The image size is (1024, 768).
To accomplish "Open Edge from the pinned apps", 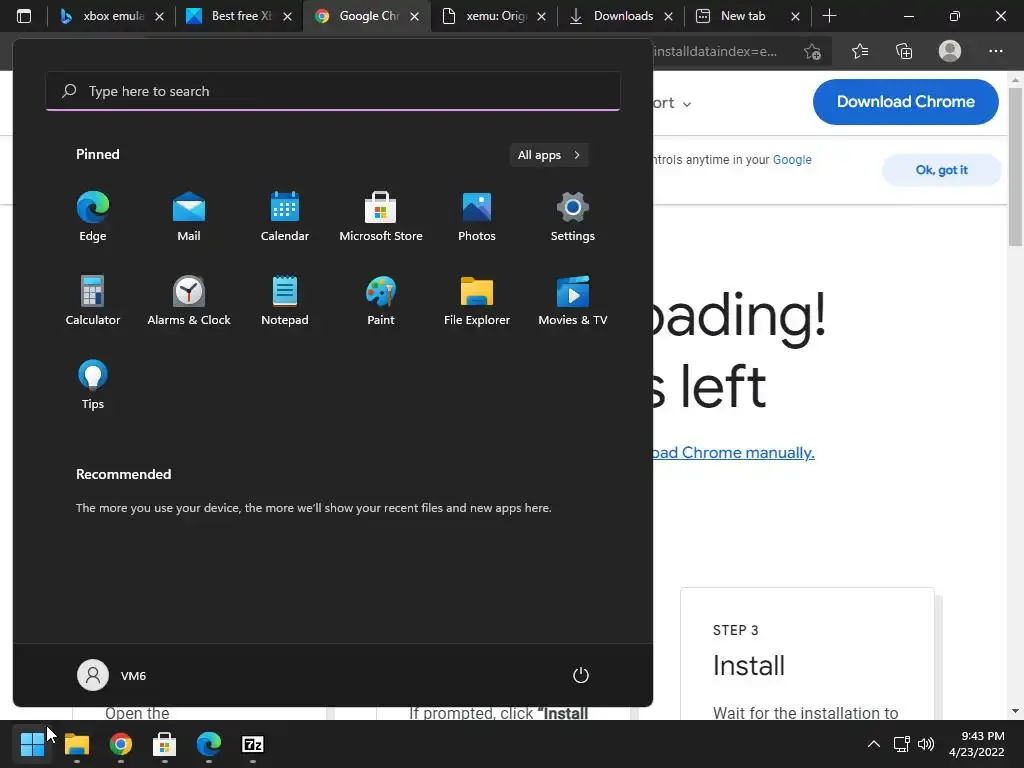I will [x=93, y=217].
